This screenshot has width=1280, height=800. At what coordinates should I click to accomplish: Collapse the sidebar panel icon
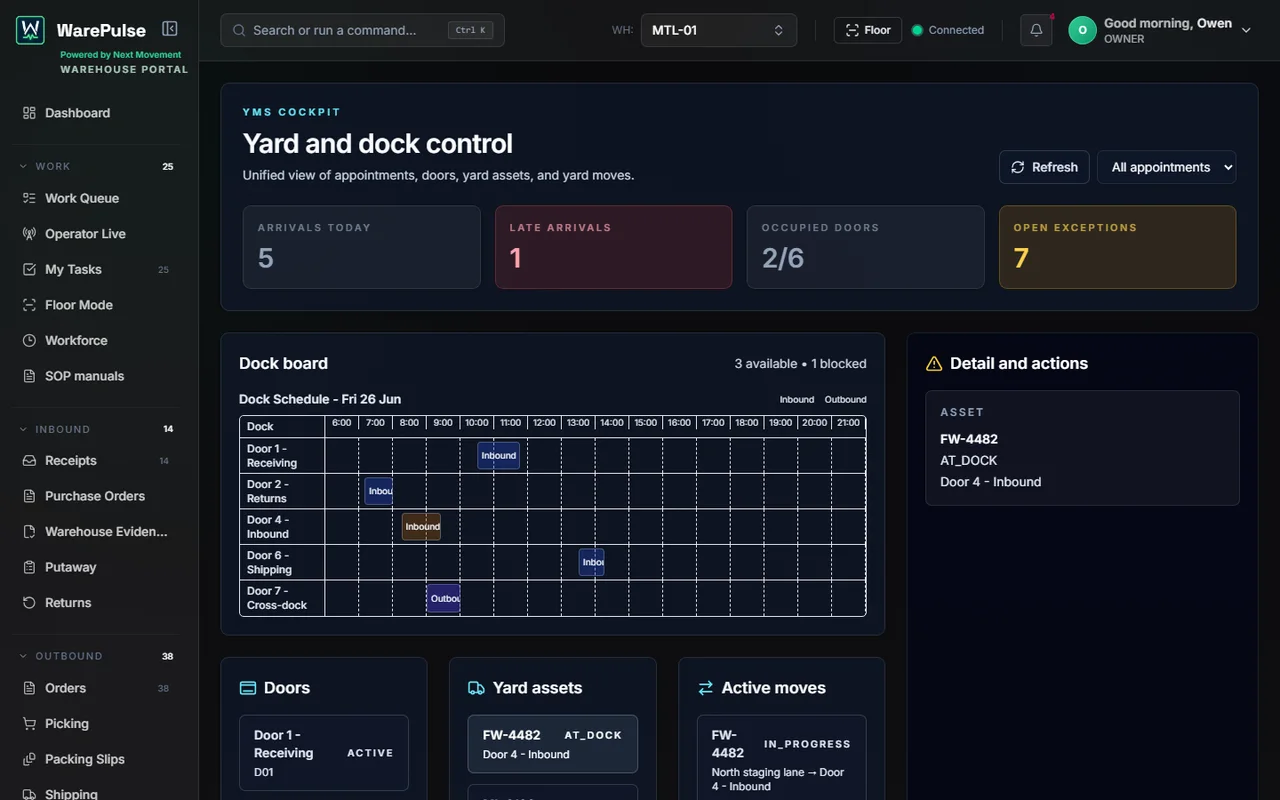pyautogui.click(x=170, y=29)
